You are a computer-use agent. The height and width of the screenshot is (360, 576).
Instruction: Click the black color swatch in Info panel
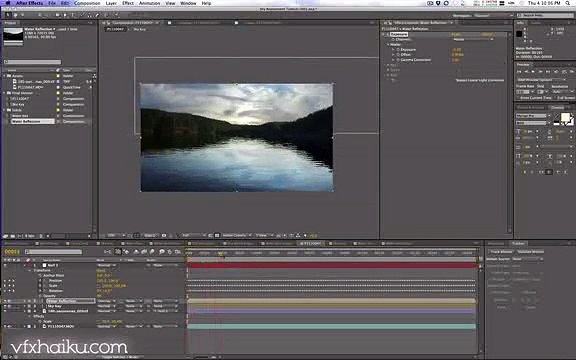click(519, 34)
